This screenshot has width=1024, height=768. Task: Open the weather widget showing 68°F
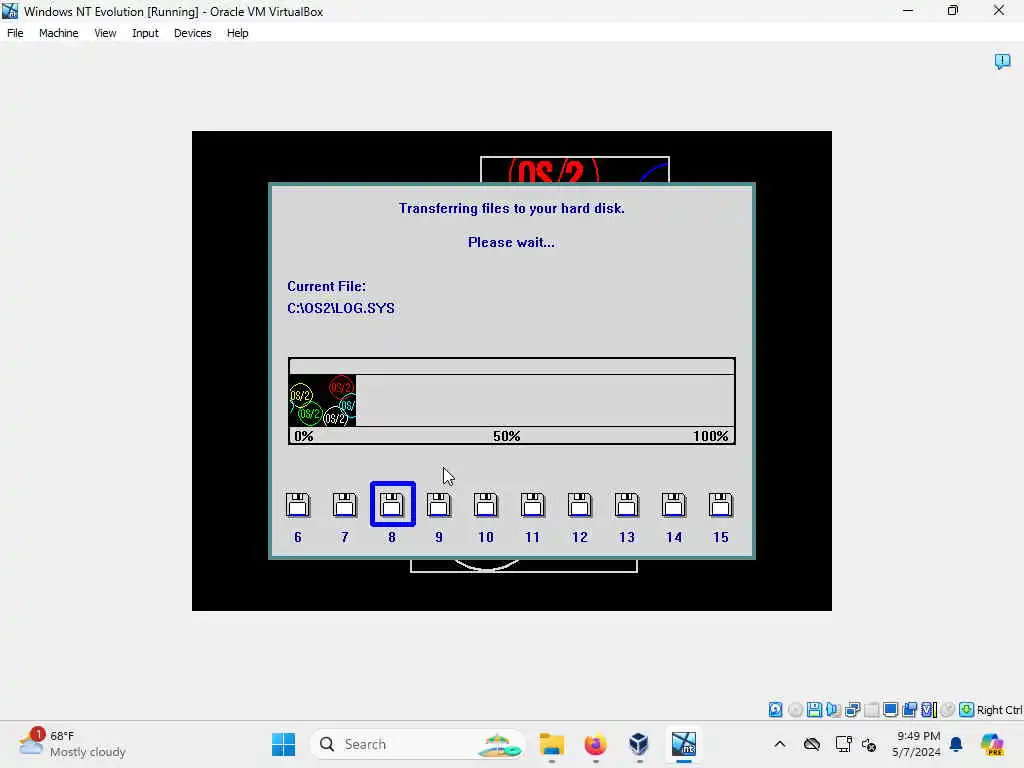(72, 744)
